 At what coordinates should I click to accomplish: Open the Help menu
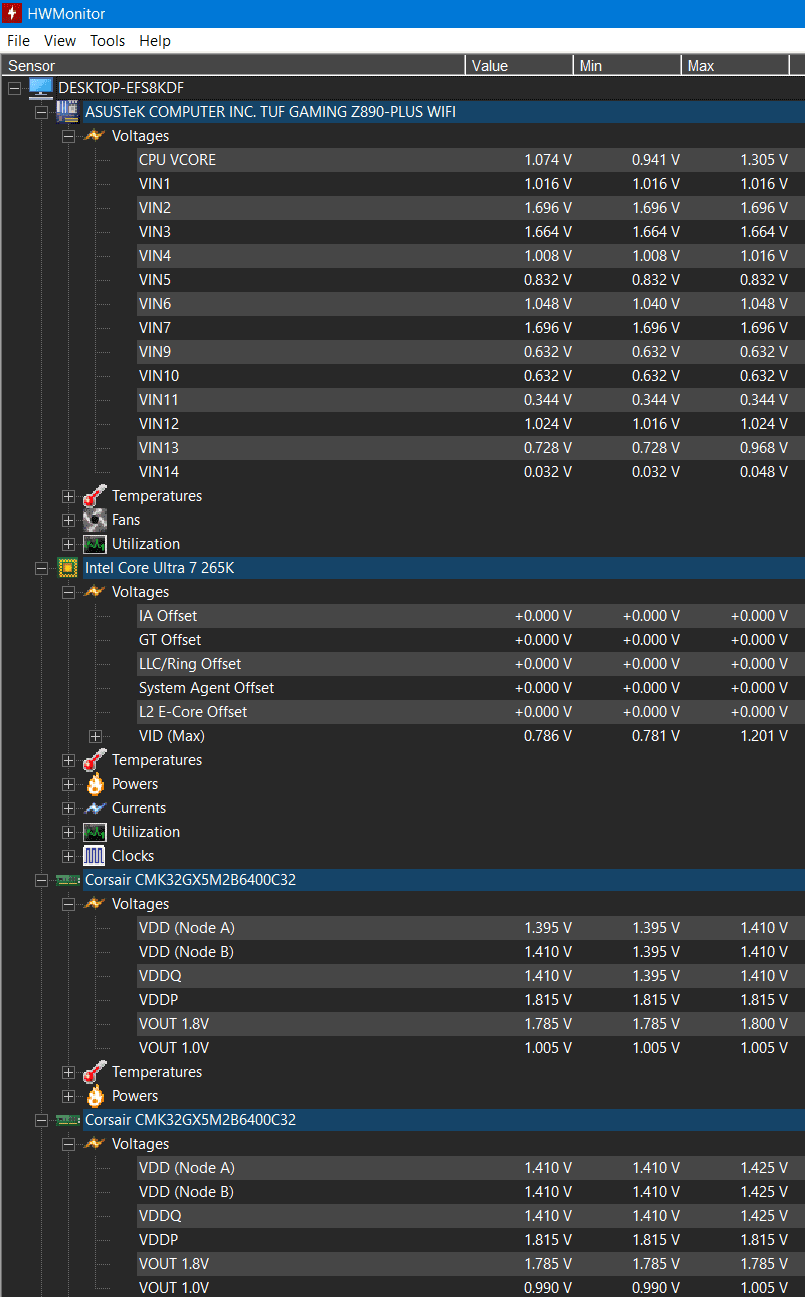pos(155,41)
